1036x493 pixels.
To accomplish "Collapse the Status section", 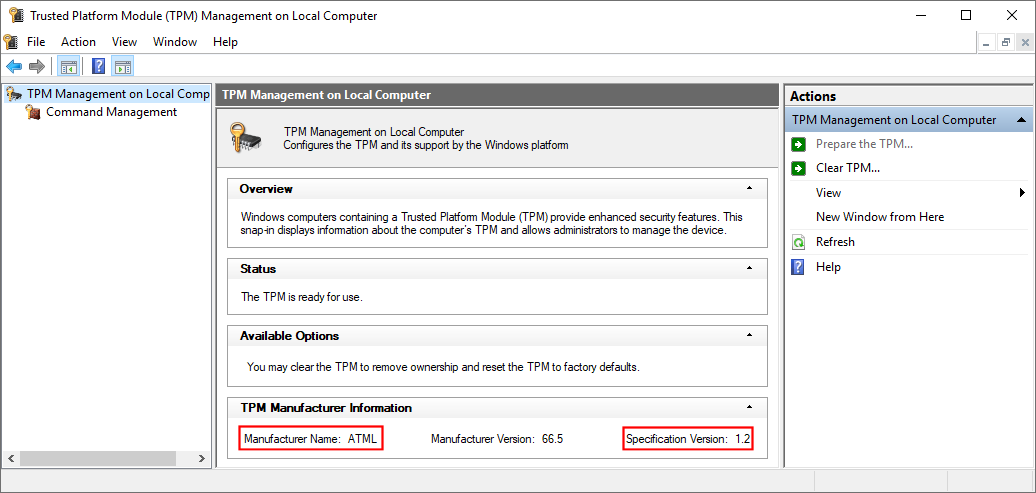I will tap(749, 269).
